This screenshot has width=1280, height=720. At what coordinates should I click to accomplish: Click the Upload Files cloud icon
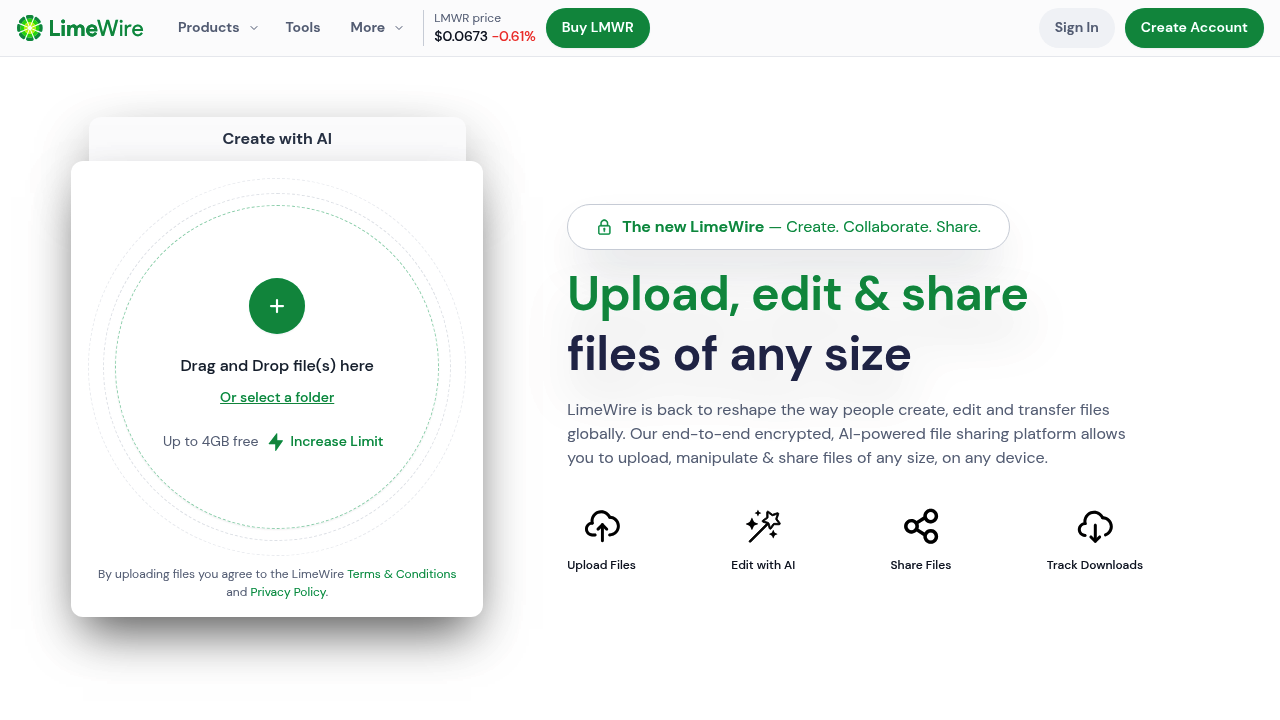point(602,526)
